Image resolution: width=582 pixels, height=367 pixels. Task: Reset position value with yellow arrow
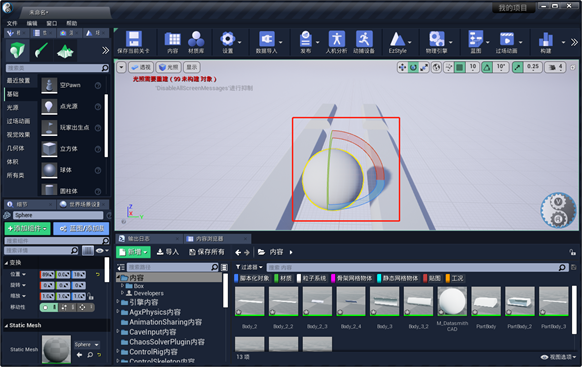(98, 275)
